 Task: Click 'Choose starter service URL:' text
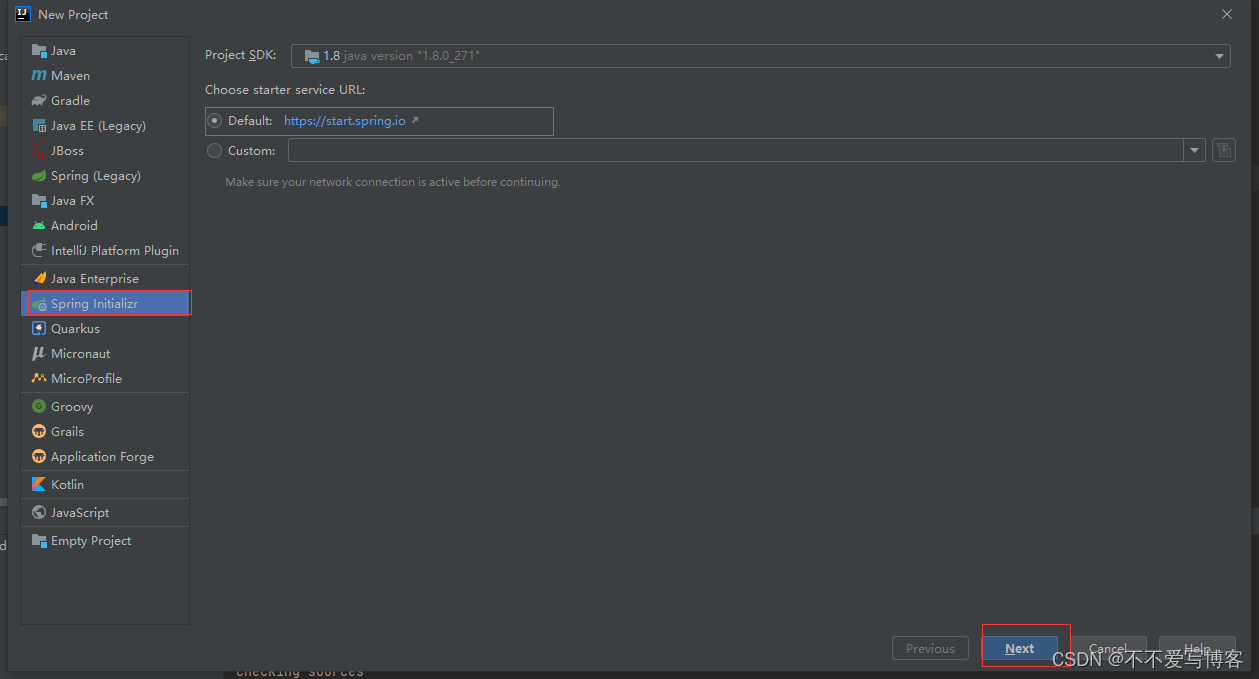click(285, 90)
